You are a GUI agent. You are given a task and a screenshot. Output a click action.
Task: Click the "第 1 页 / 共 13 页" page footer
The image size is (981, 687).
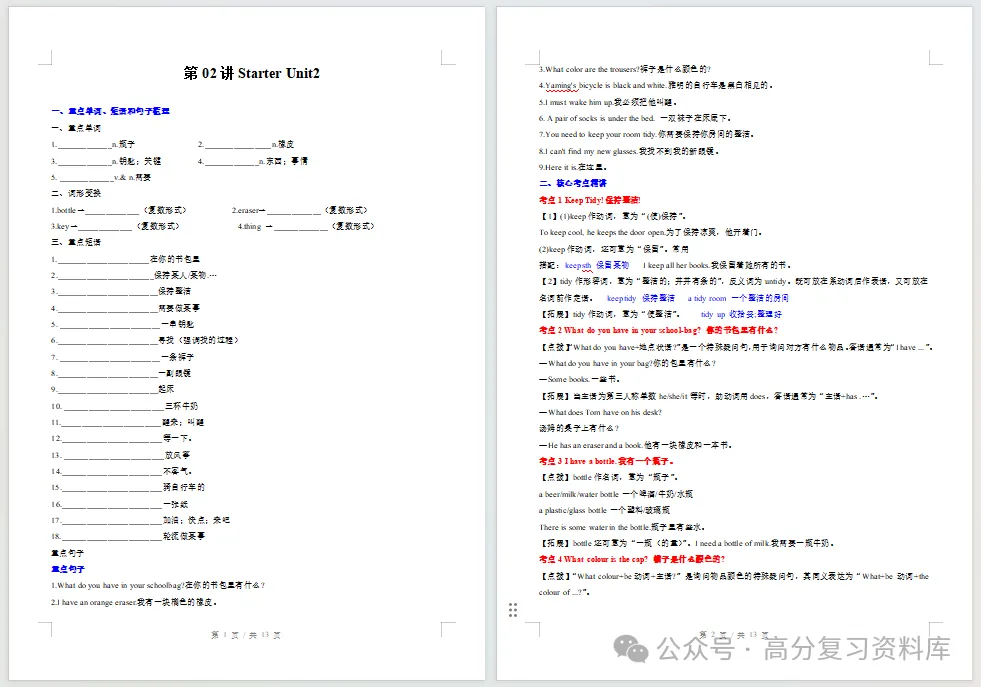[x=246, y=634]
